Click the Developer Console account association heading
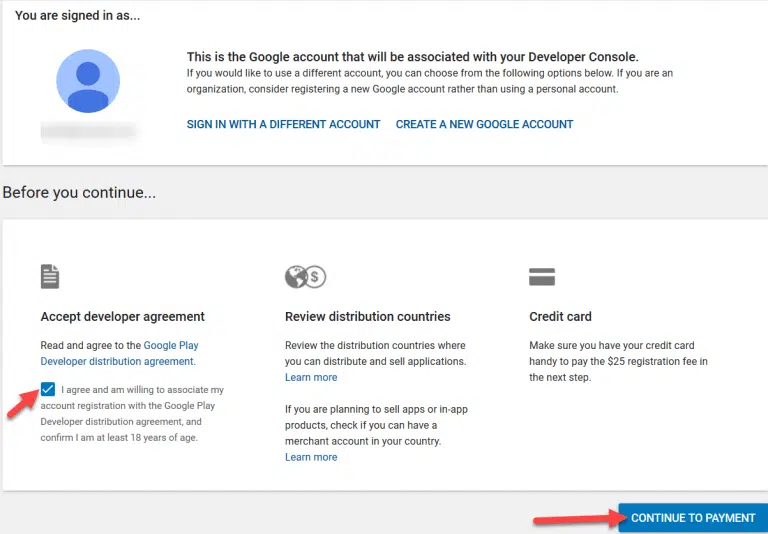The height and width of the screenshot is (534, 768). point(412,57)
